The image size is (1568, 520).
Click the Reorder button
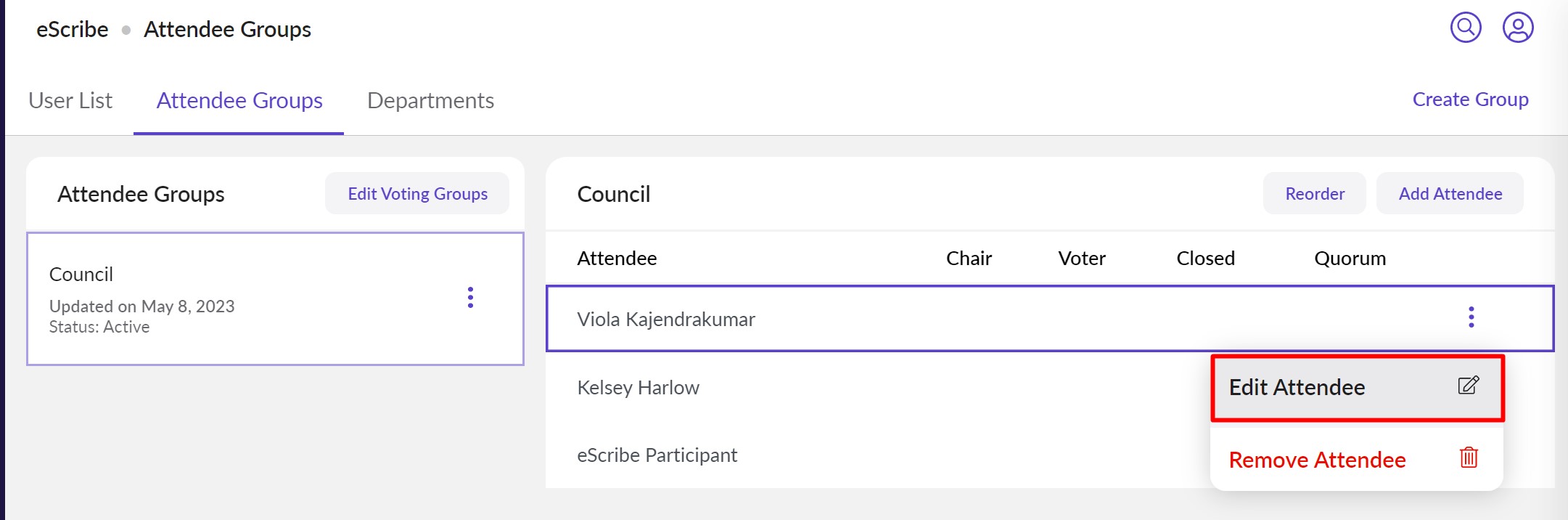tap(1313, 193)
